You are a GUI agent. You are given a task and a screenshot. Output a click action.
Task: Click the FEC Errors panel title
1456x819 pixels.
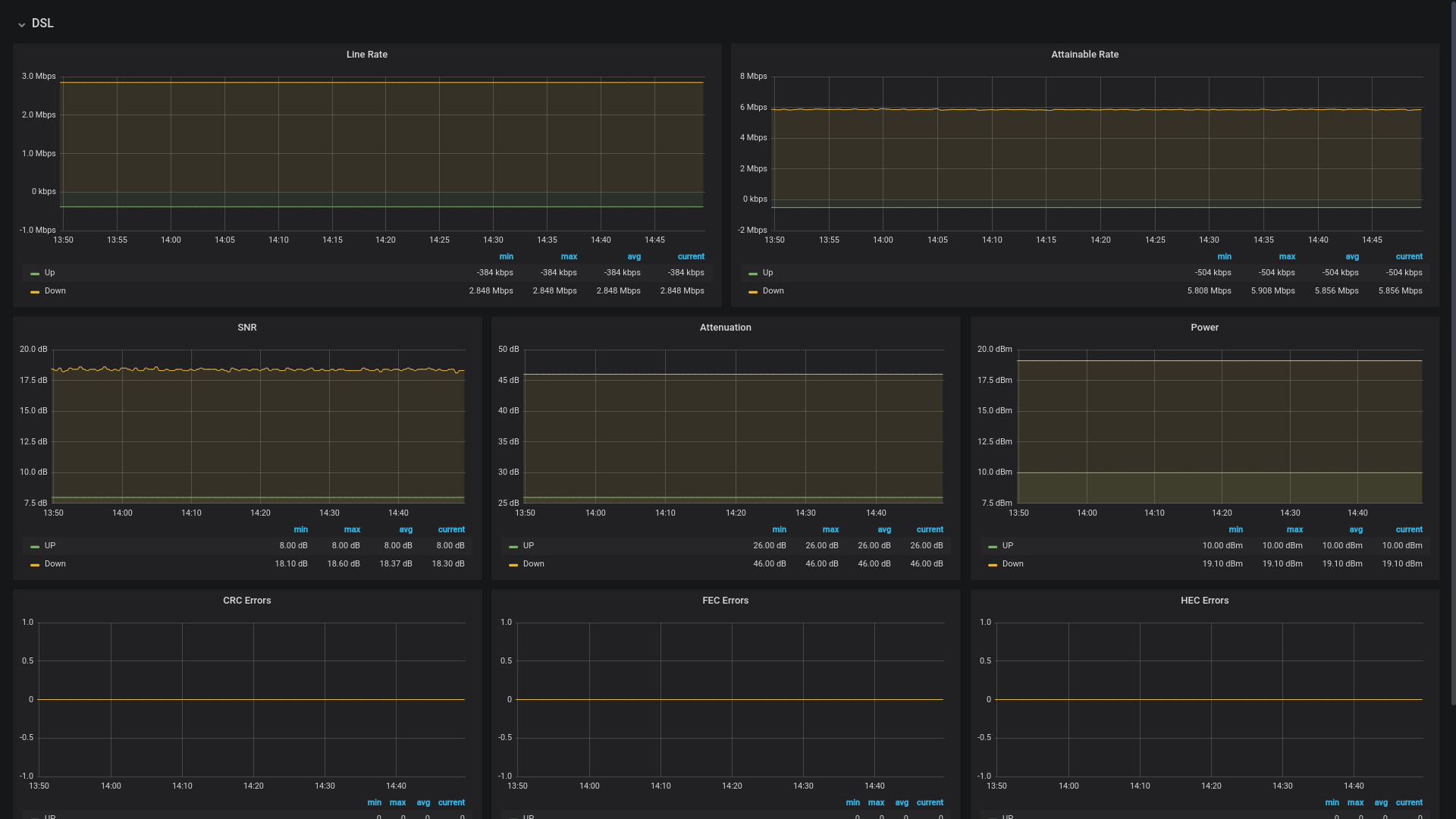(725, 601)
